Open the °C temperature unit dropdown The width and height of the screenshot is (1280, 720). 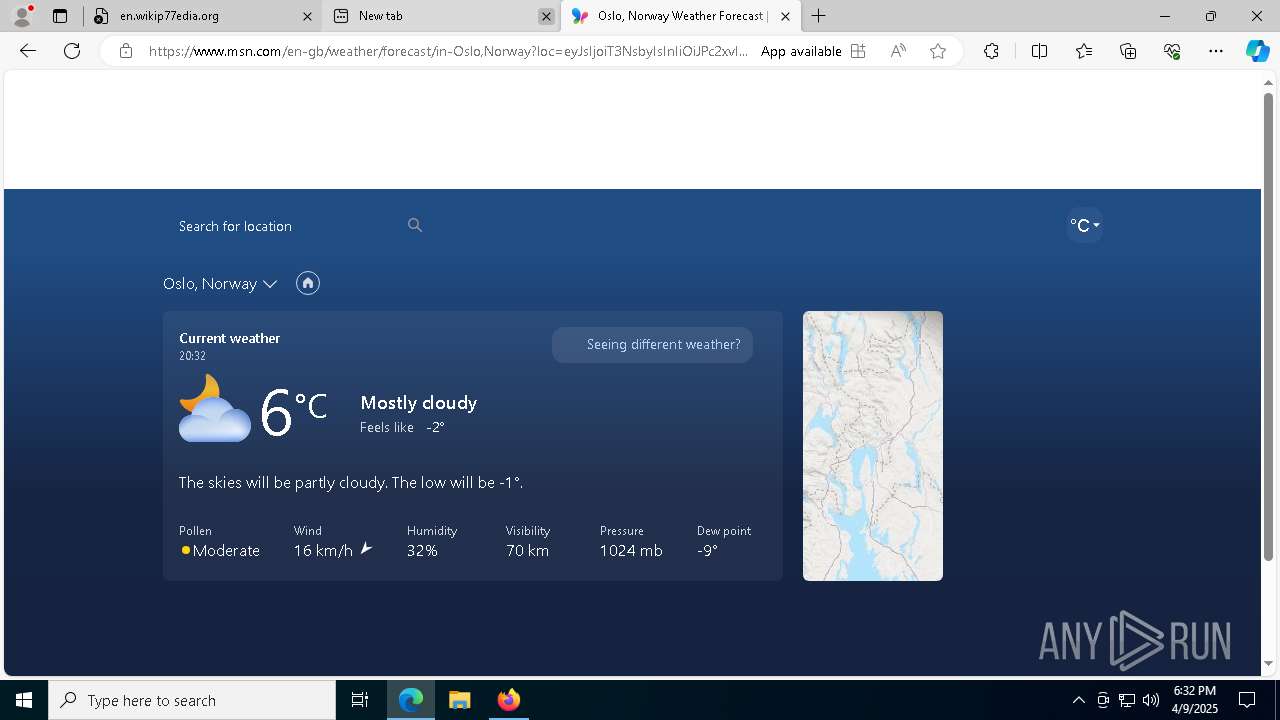click(x=1085, y=225)
